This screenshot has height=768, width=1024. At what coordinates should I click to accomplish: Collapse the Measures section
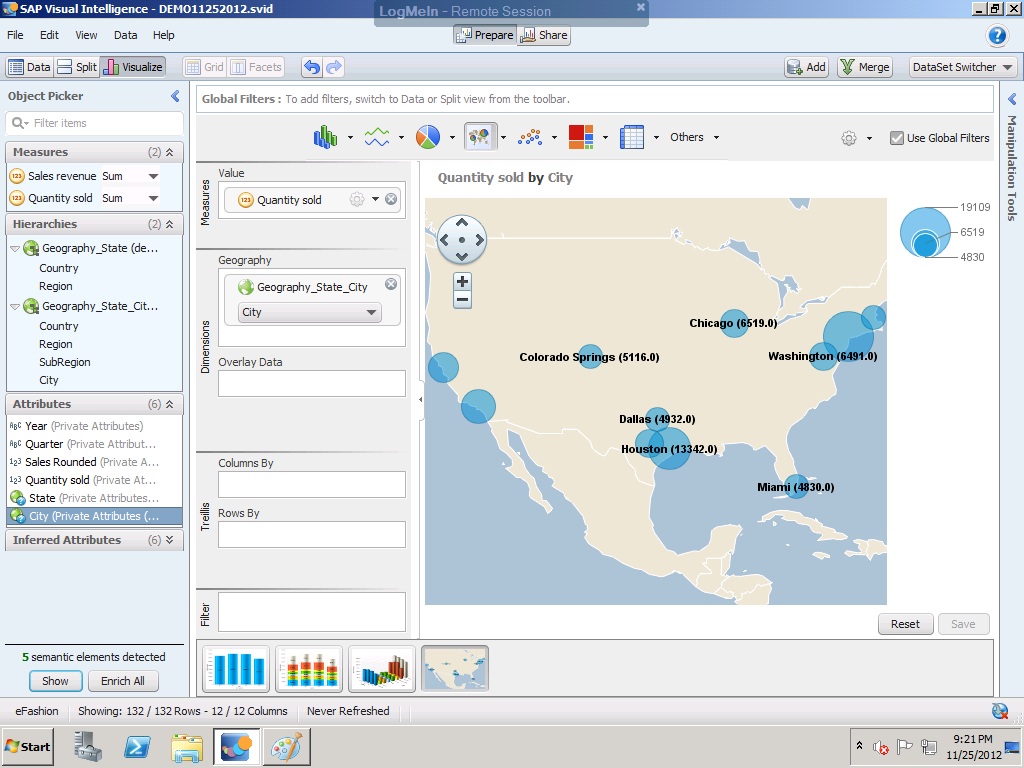coord(170,152)
